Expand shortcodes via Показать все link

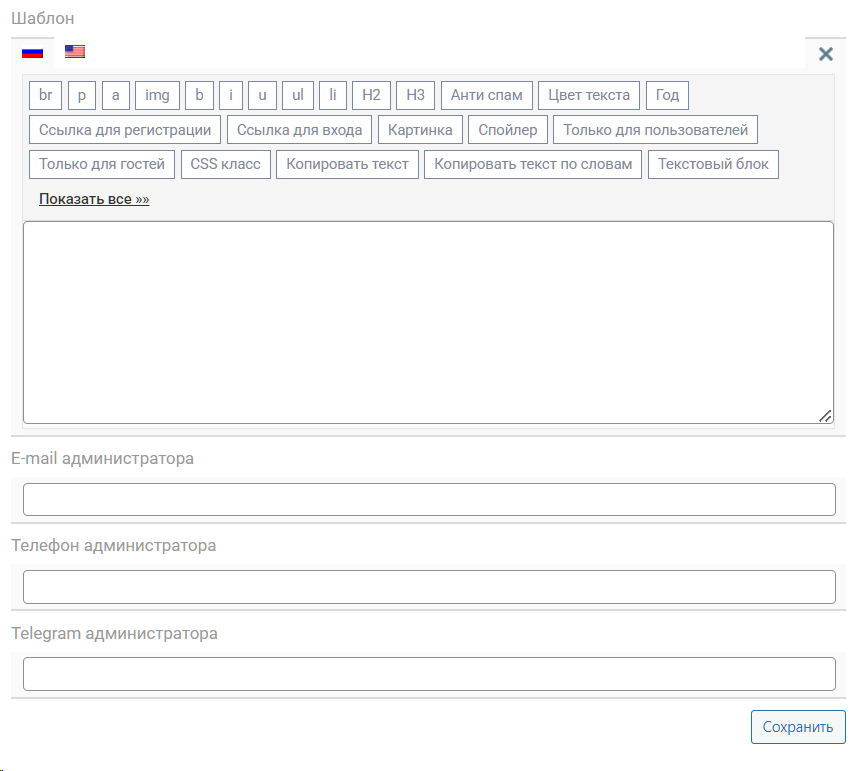pyautogui.click(x=94, y=199)
